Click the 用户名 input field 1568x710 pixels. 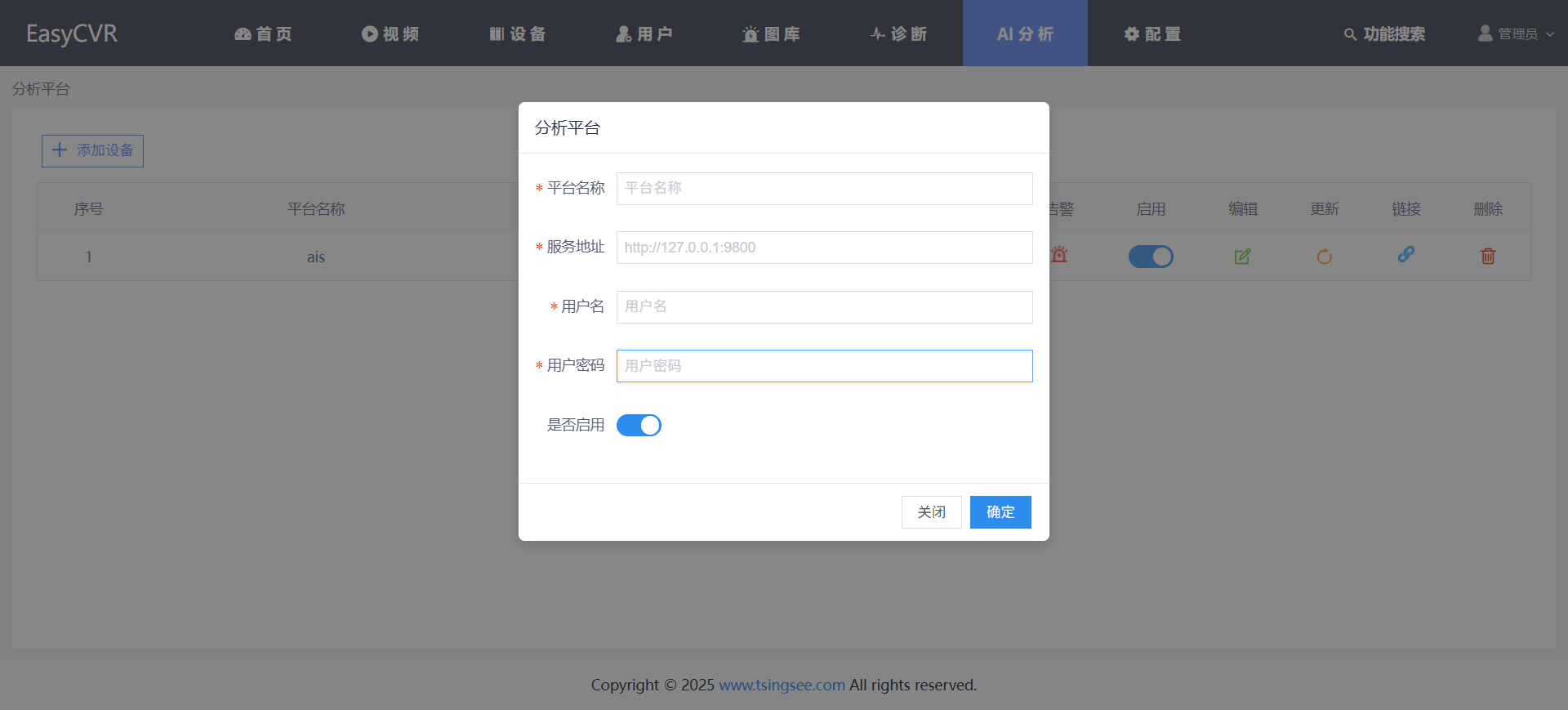pyautogui.click(x=824, y=307)
